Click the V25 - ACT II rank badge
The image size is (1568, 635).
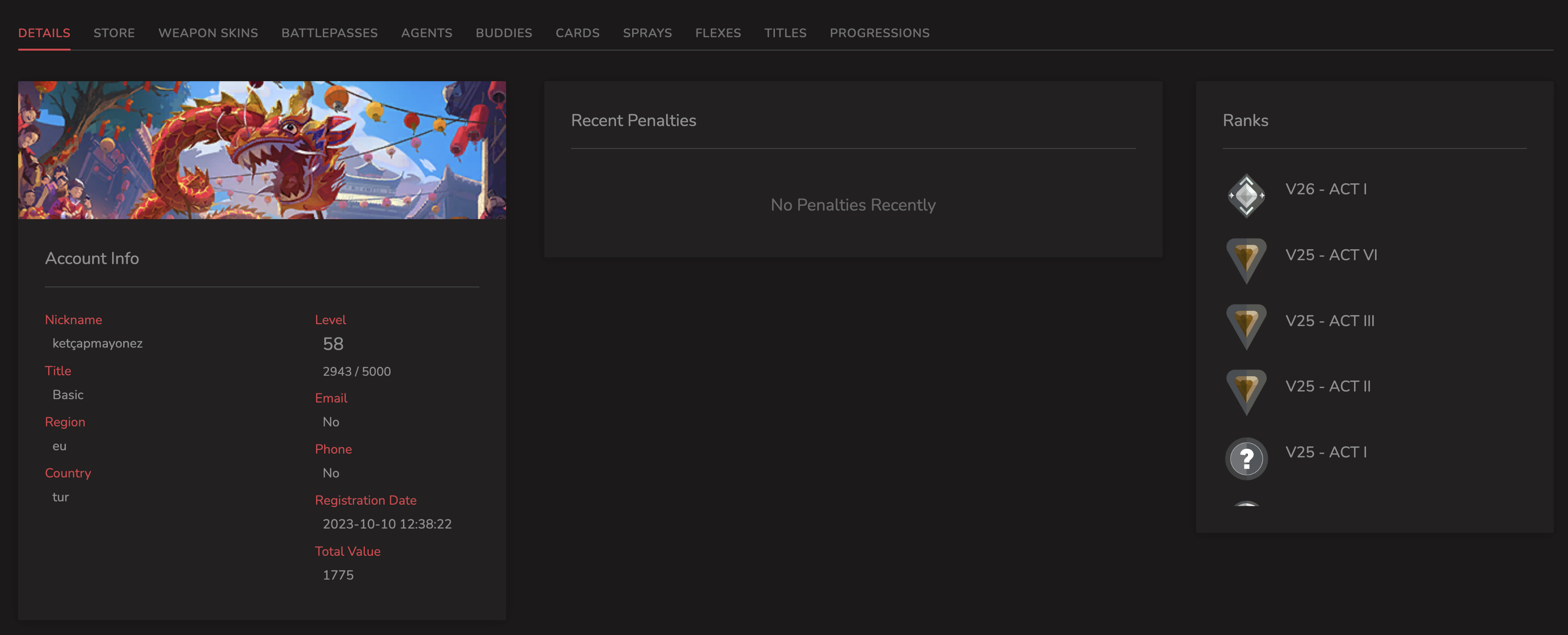click(x=1246, y=392)
